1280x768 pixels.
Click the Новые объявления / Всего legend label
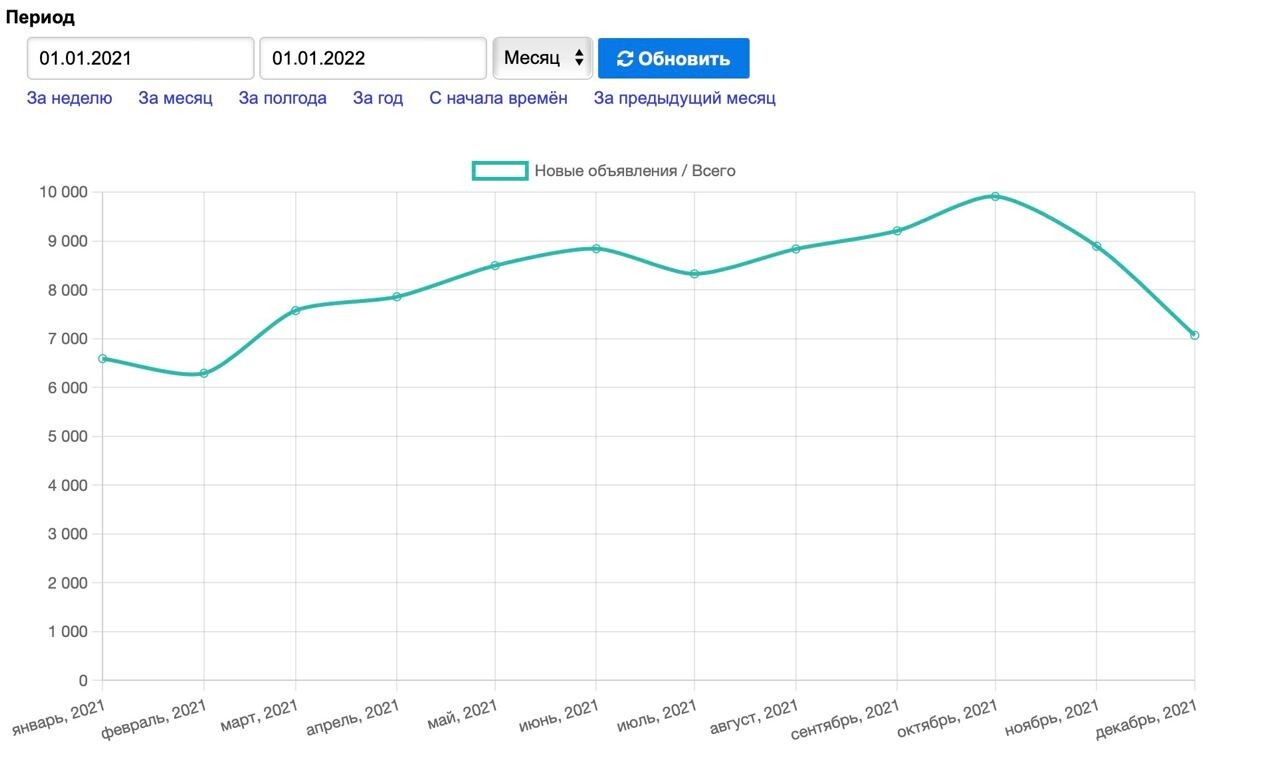pos(635,171)
